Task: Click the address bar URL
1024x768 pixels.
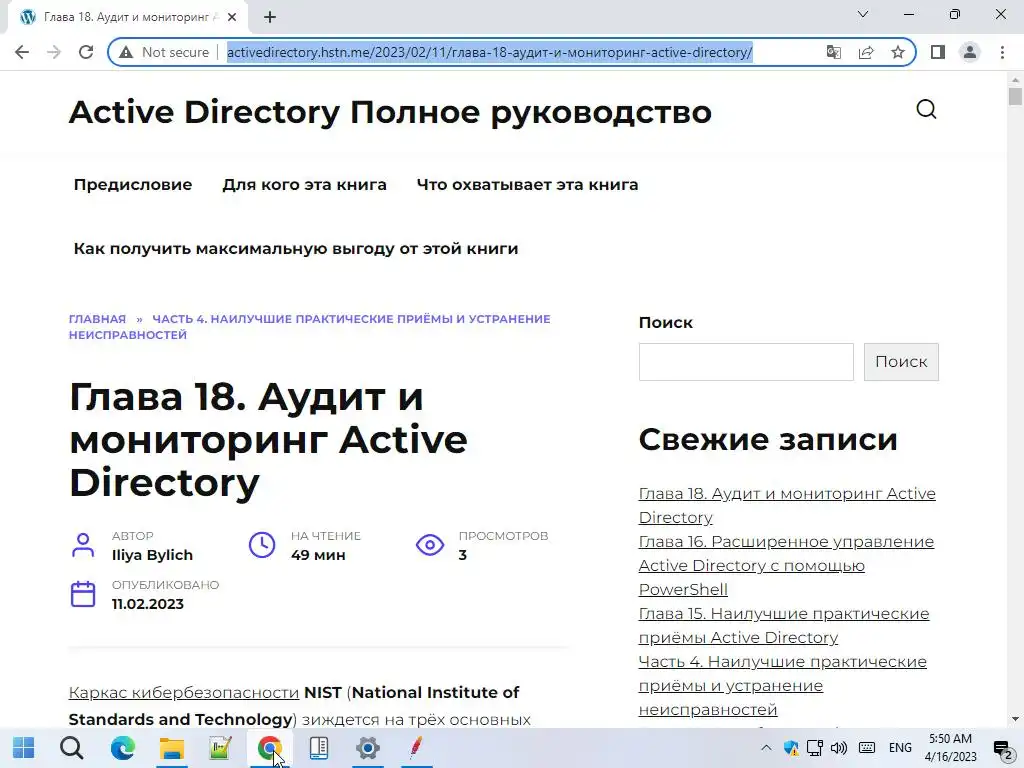Action: 490,52
